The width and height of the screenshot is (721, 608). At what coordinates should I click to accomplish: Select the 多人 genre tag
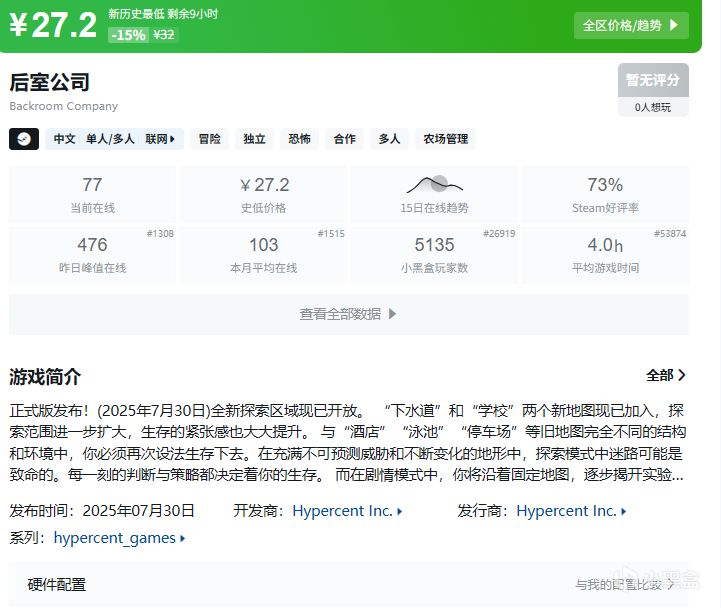point(389,139)
